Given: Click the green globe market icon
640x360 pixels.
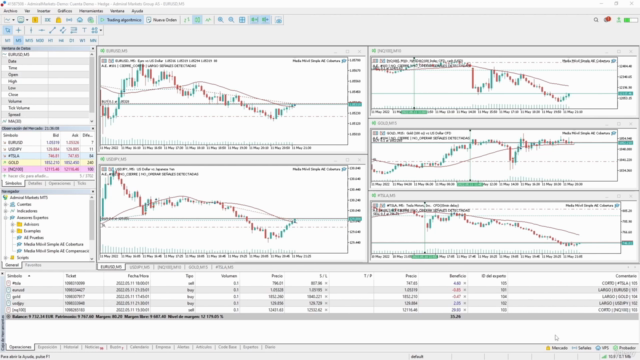Looking at the screenshot, I should (90, 20).
